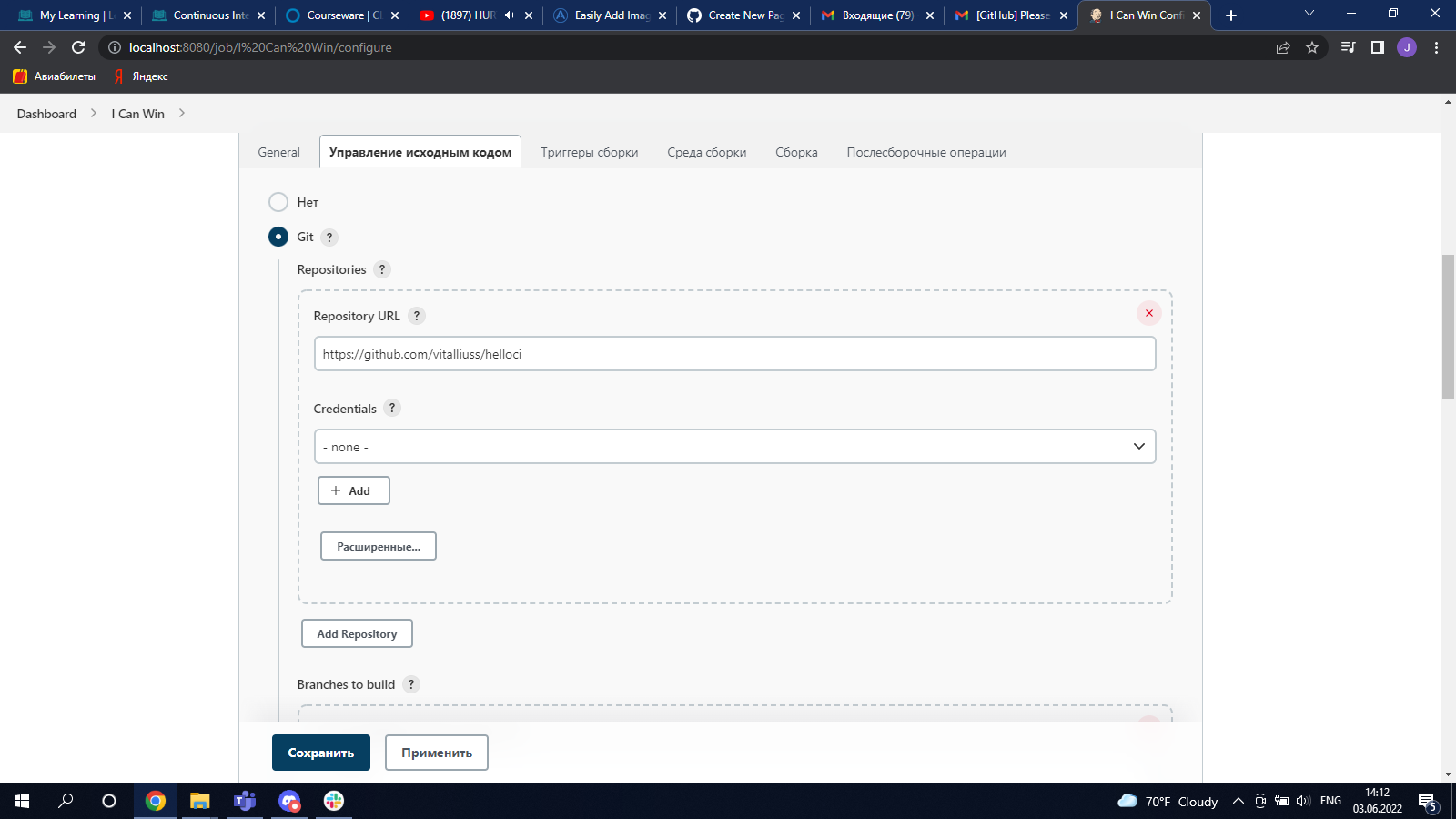Expand I Can Win breadcrumb chevron
This screenshot has width=1456, height=819.
coord(182,114)
